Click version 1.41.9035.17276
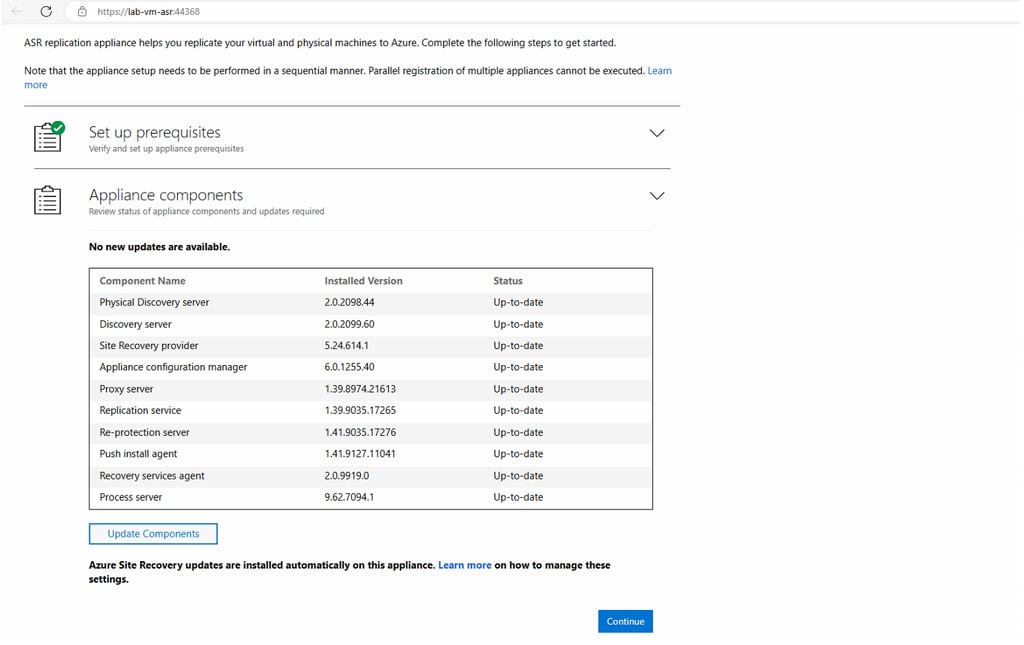Image resolution: width=1024 pixels, height=645 pixels. [360, 432]
